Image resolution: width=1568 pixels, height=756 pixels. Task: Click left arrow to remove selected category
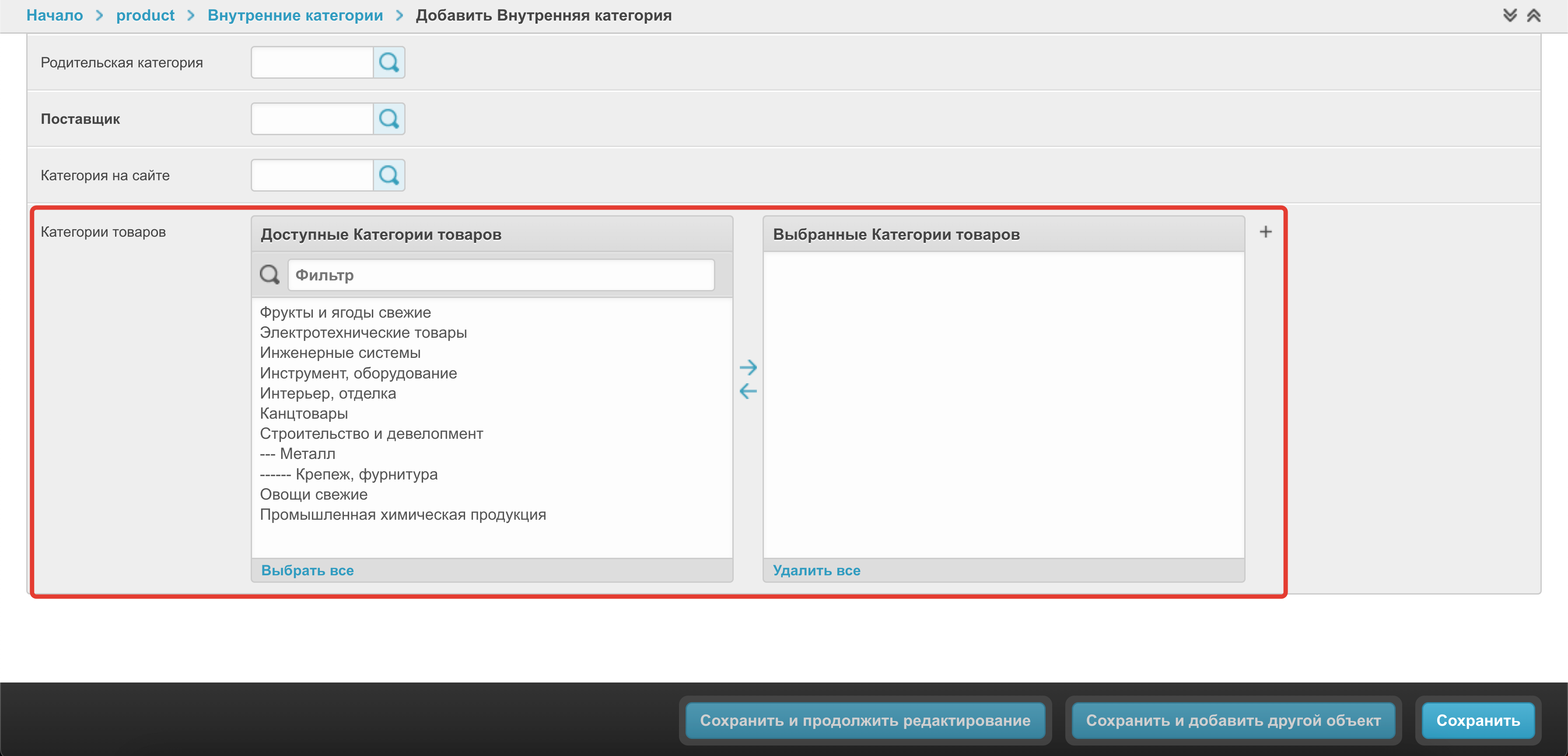pos(748,392)
